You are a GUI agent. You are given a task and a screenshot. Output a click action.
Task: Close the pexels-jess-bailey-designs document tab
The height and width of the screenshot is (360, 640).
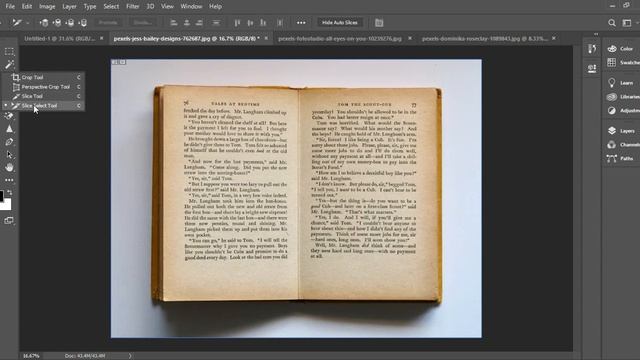tap(266, 38)
